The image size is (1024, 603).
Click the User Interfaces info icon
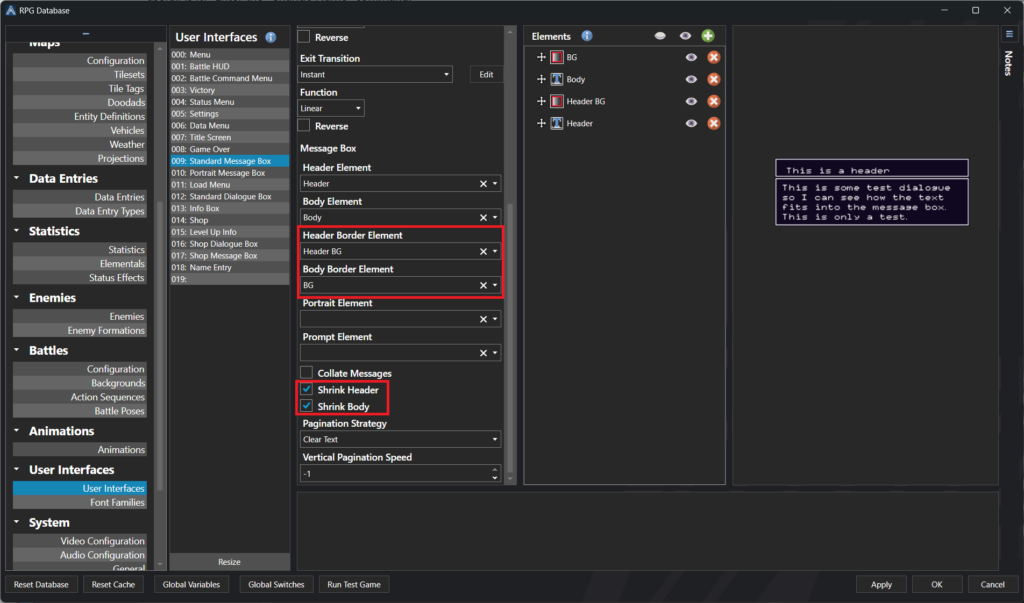tap(270, 37)
